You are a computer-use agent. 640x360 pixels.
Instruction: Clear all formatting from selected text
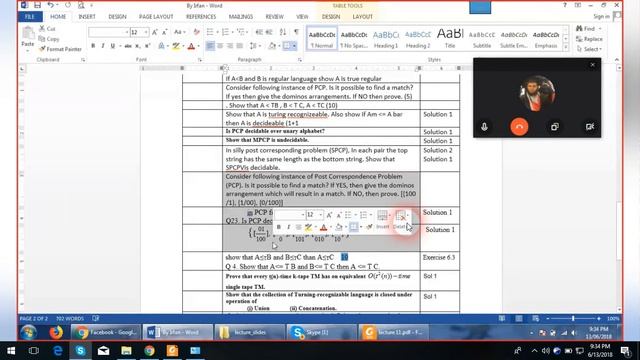pyautogui.click(x=196, y=32)
